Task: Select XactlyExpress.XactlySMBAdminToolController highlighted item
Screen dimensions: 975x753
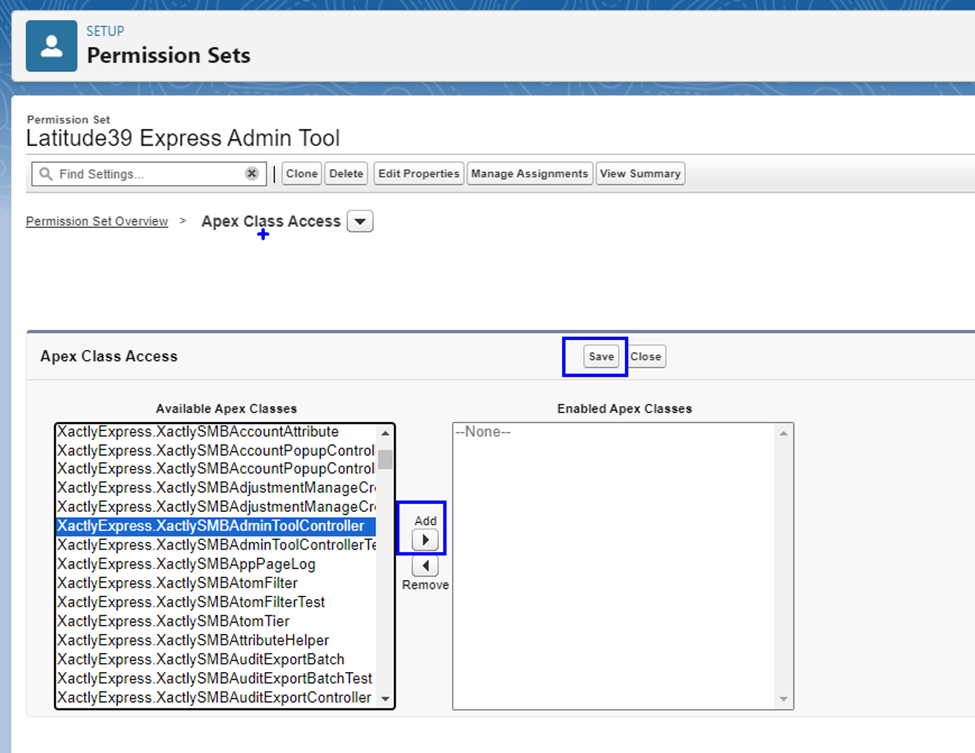Action: point(216,526)
